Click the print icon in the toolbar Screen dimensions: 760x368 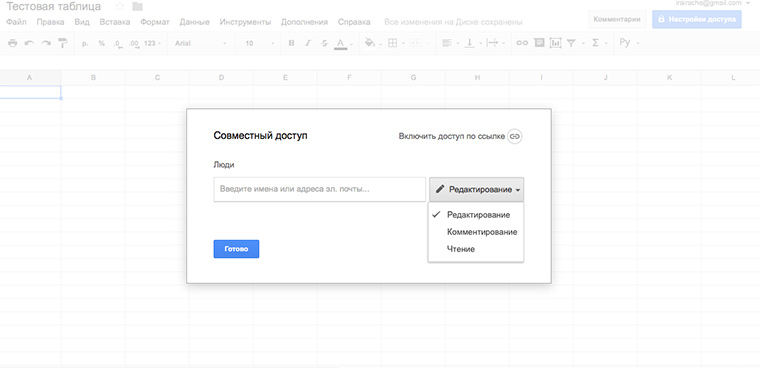tap(13, 43)
